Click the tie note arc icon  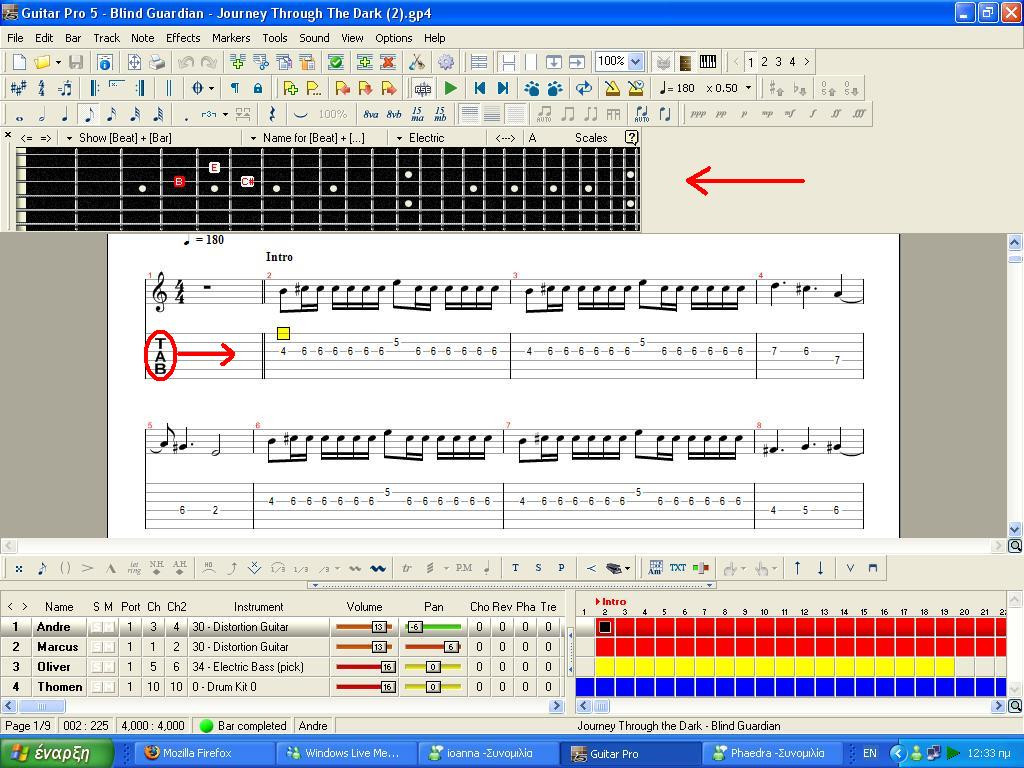pyautogui.click(x=300, y=115)
